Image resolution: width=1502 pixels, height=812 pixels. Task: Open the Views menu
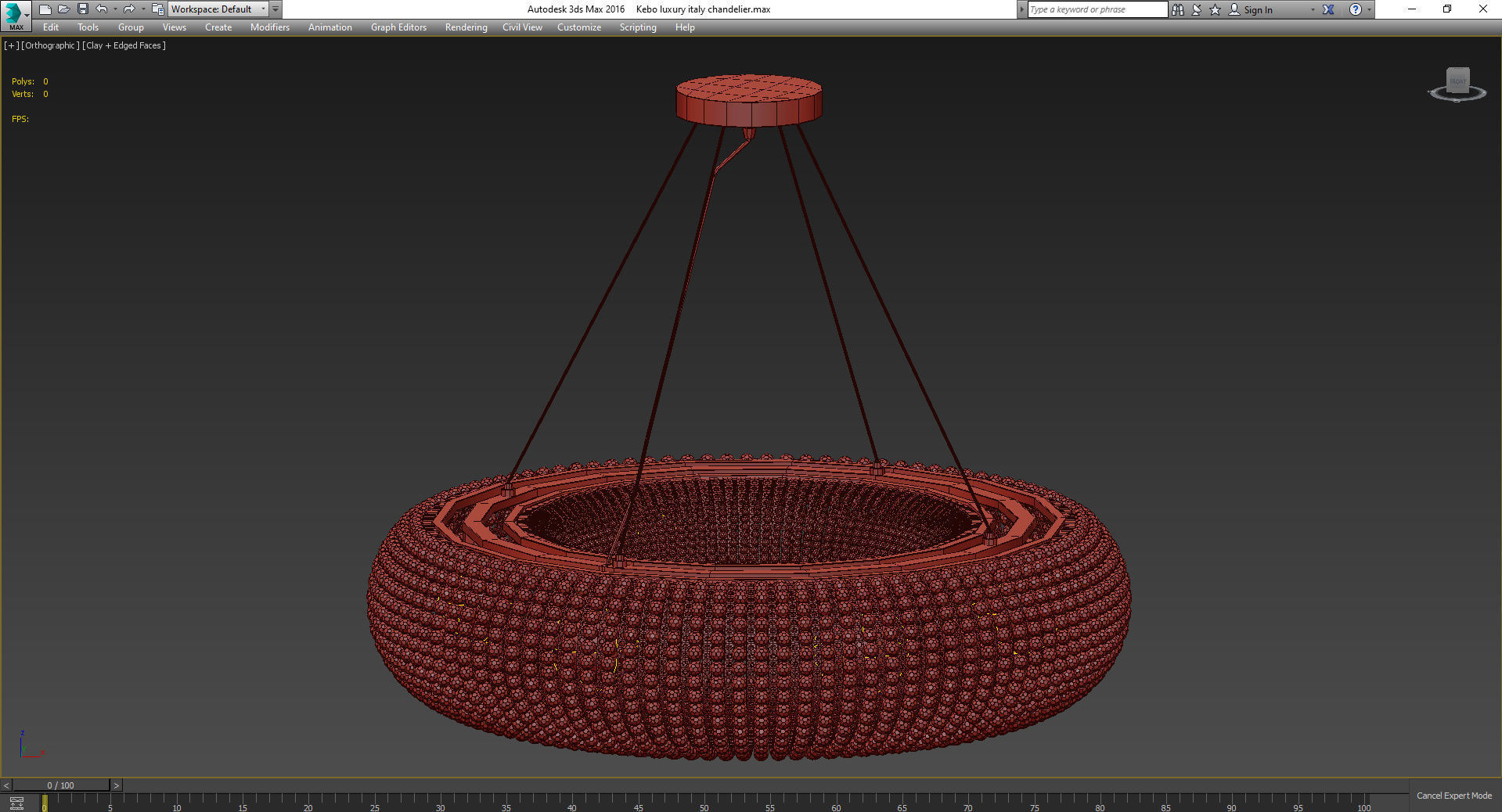point(174,27)
